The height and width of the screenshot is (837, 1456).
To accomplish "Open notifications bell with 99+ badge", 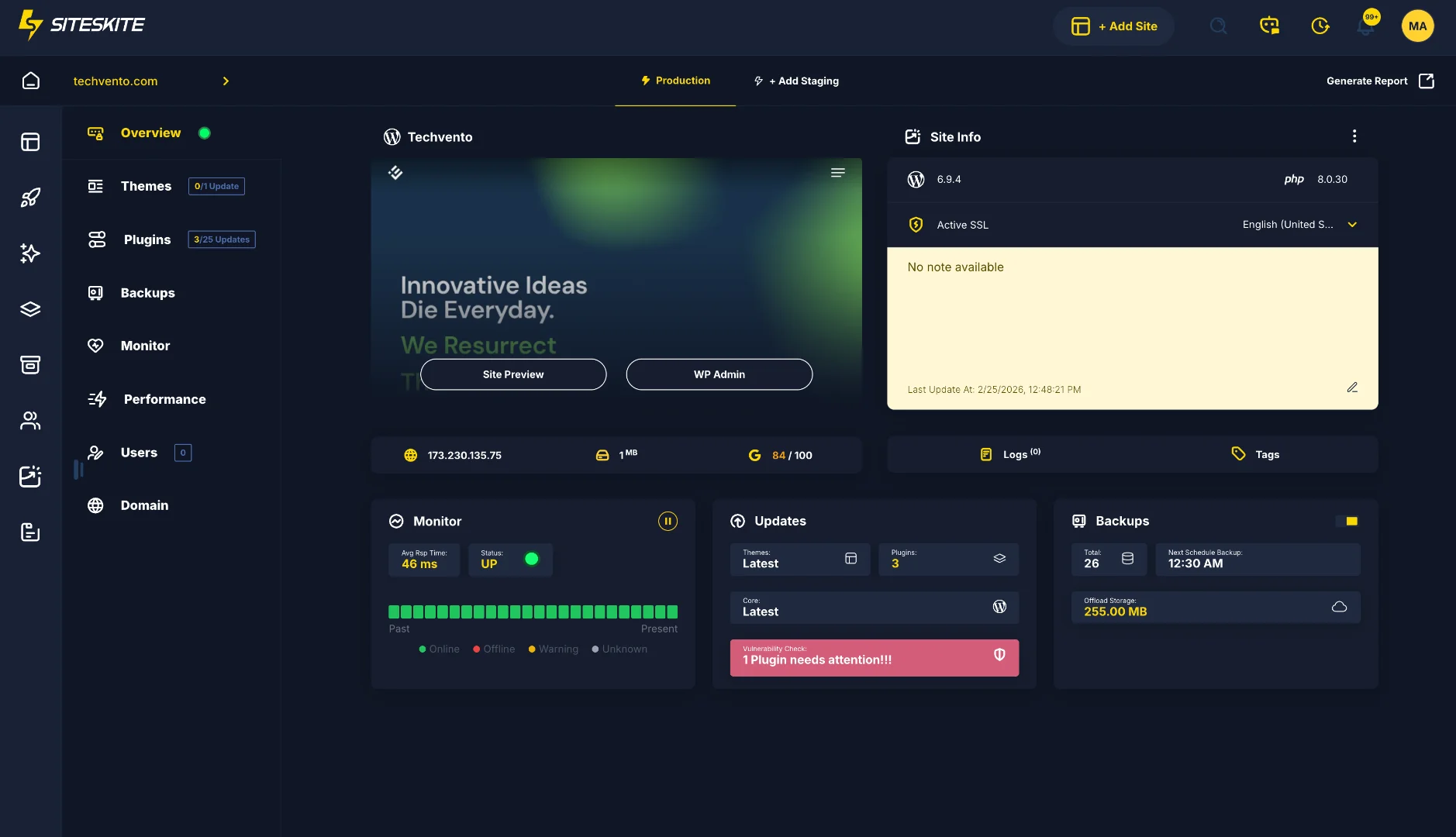I will point(1367,23).
